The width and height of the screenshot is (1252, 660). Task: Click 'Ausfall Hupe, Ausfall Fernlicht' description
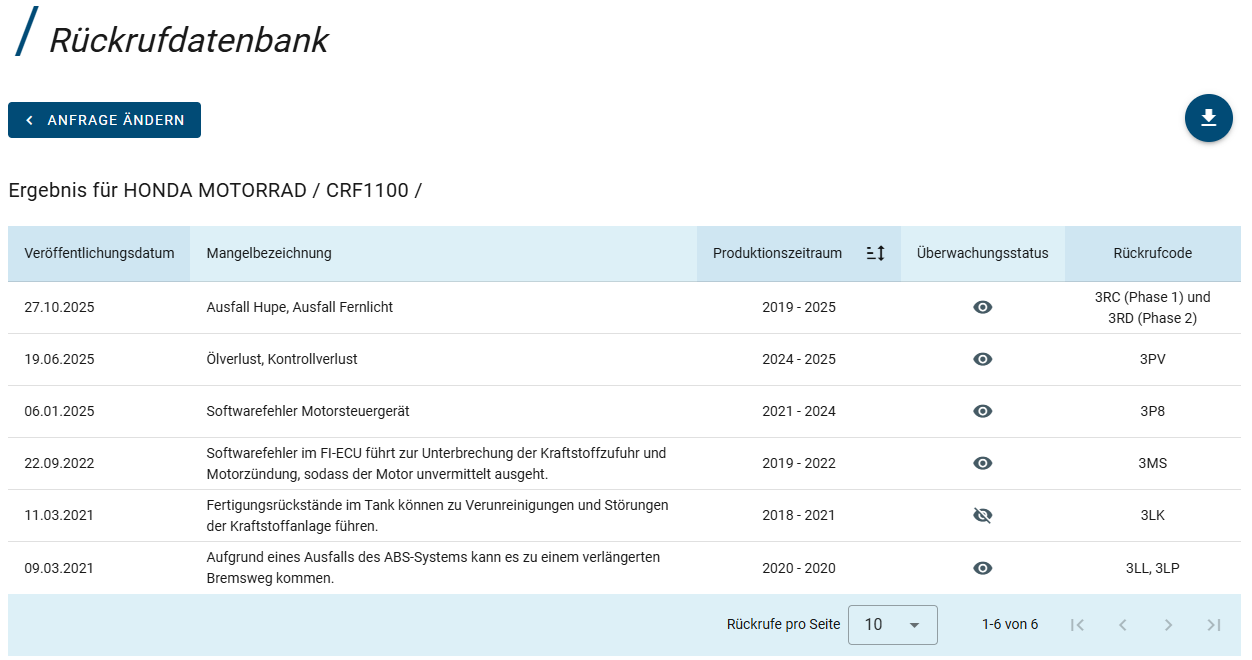point(300,307)
